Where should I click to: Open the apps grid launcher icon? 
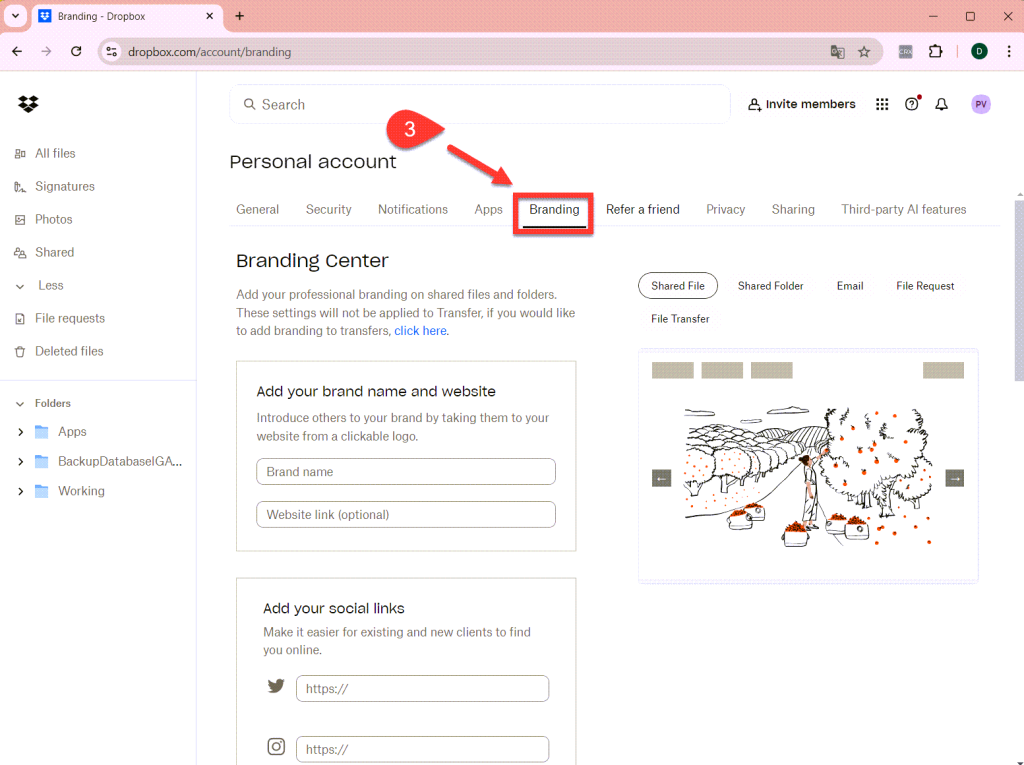[882, 105]
